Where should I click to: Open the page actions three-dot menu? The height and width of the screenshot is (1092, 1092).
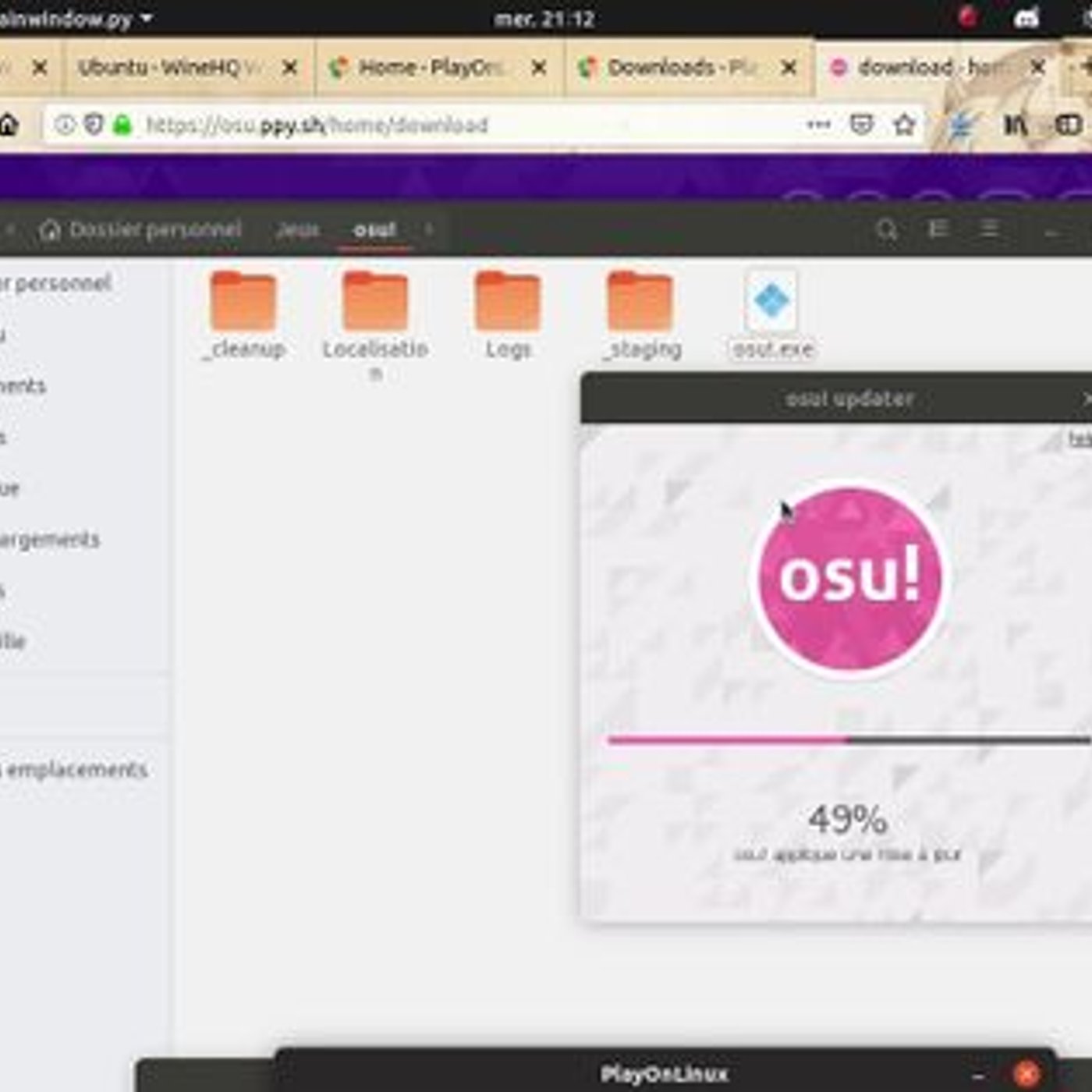pos(818,125)
